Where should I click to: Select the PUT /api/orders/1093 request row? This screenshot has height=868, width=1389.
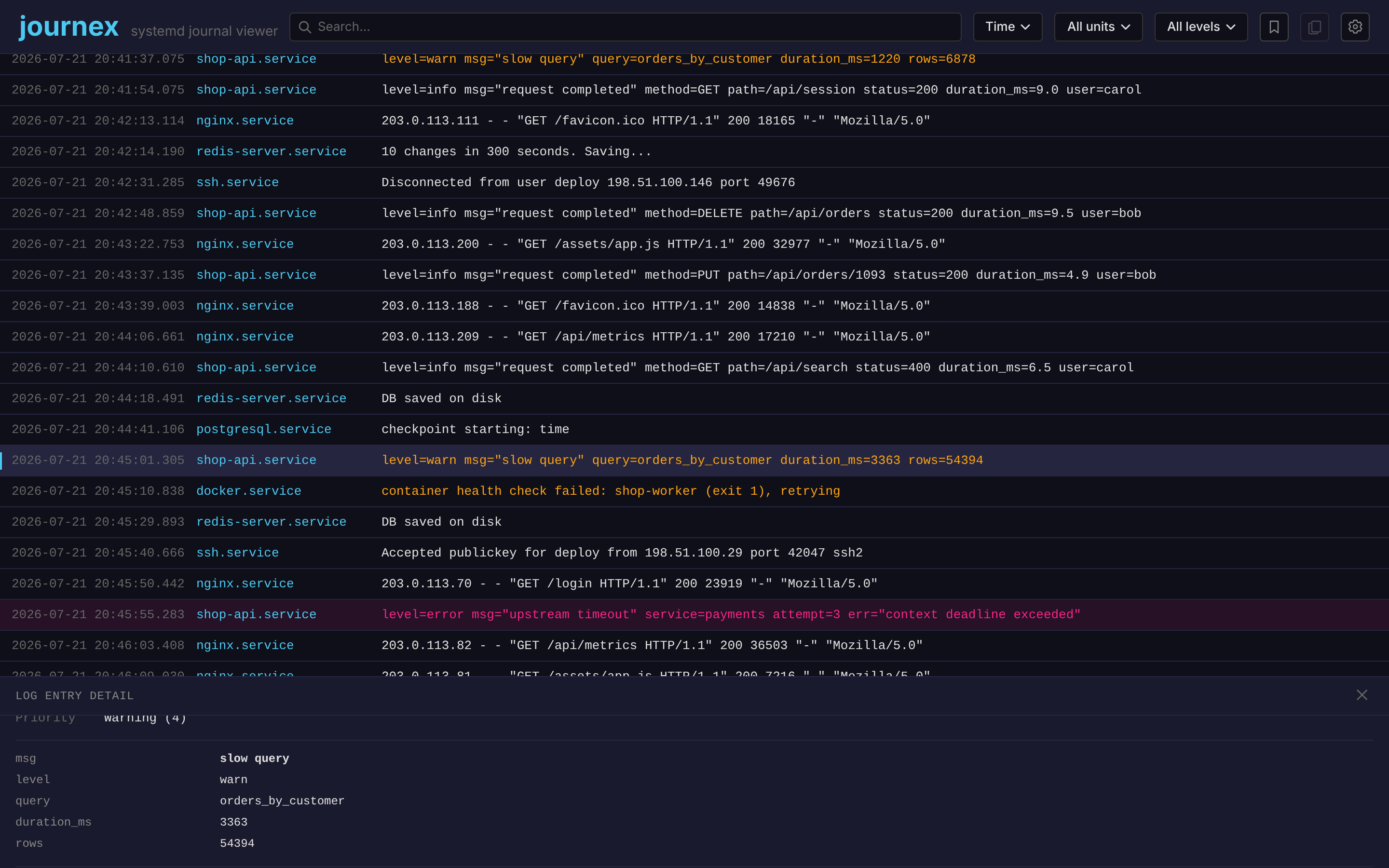[x=694, y=275]
